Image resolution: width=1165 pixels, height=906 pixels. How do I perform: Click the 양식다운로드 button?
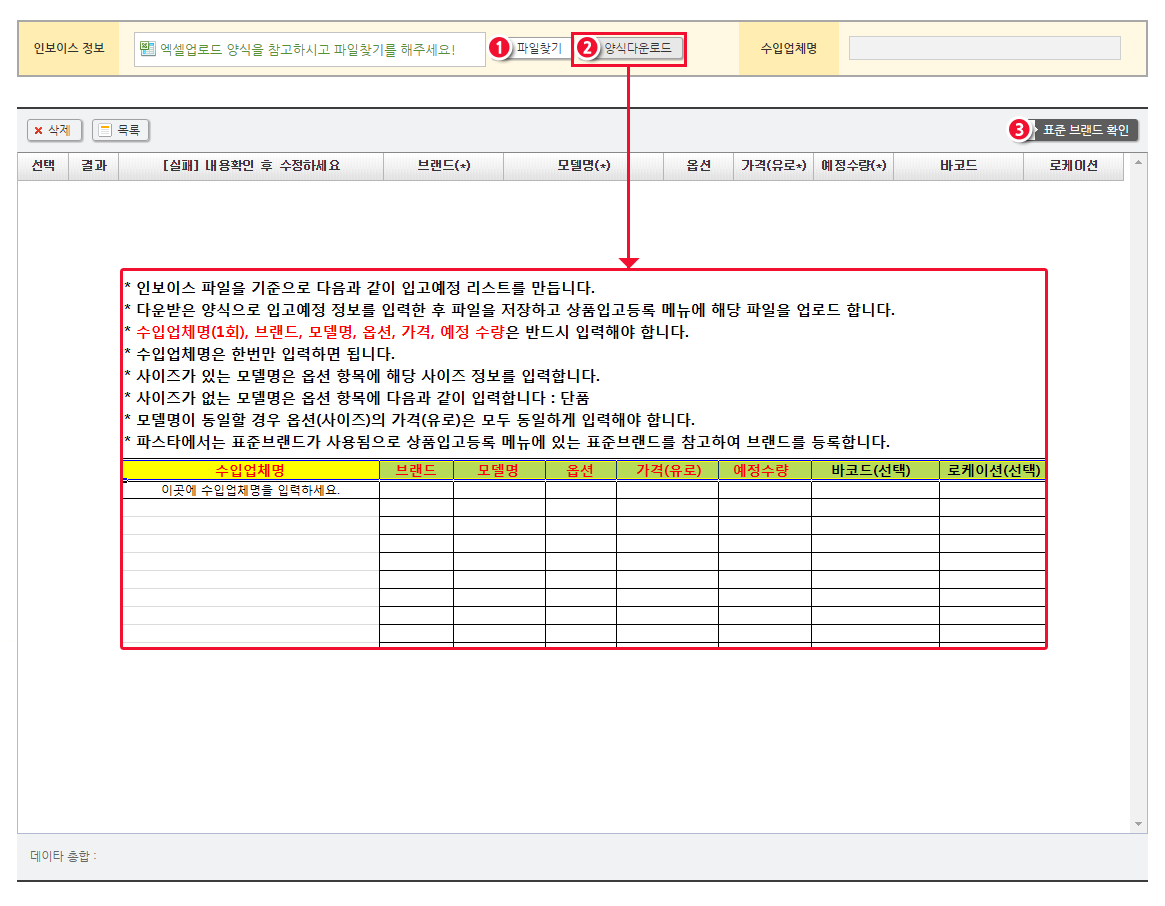coord(637,48)
